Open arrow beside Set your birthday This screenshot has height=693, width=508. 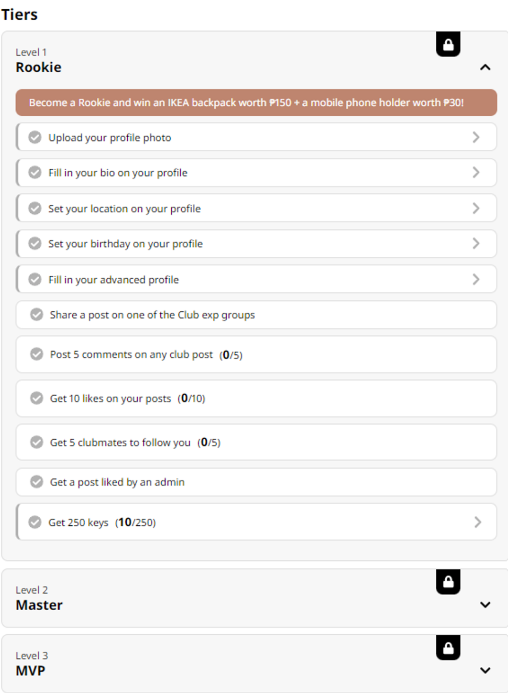point(476,244)
